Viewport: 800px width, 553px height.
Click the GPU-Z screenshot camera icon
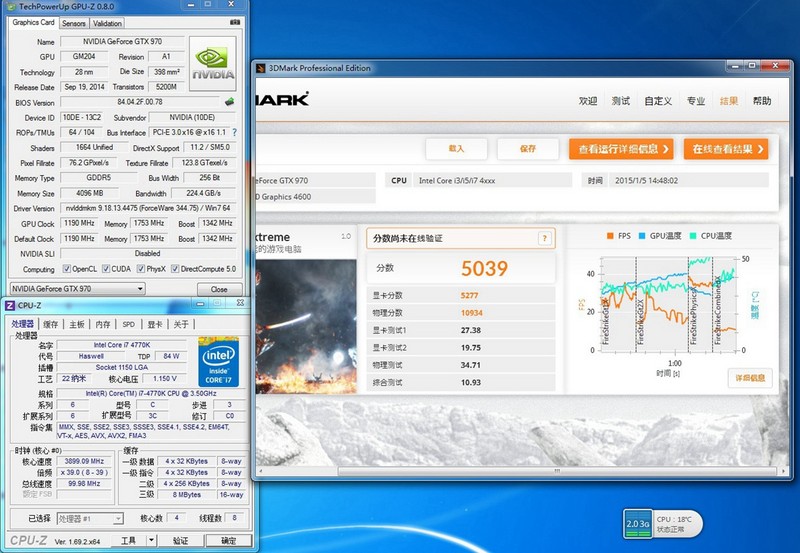coord(235,22)
